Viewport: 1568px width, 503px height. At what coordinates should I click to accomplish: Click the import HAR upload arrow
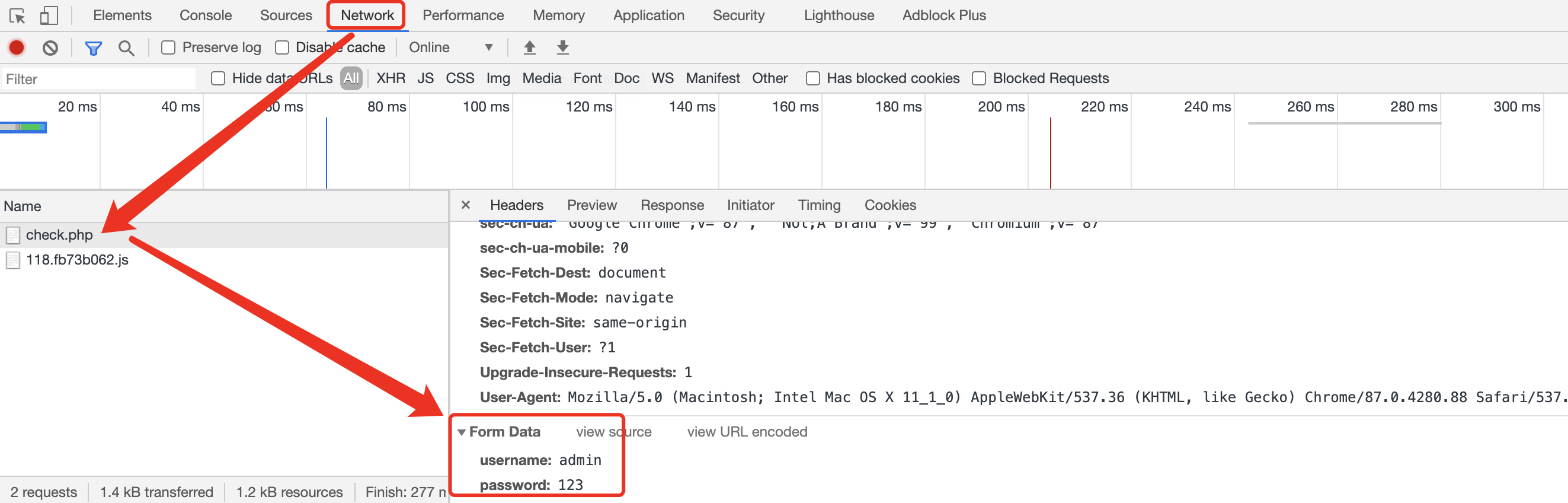point(530,47)
